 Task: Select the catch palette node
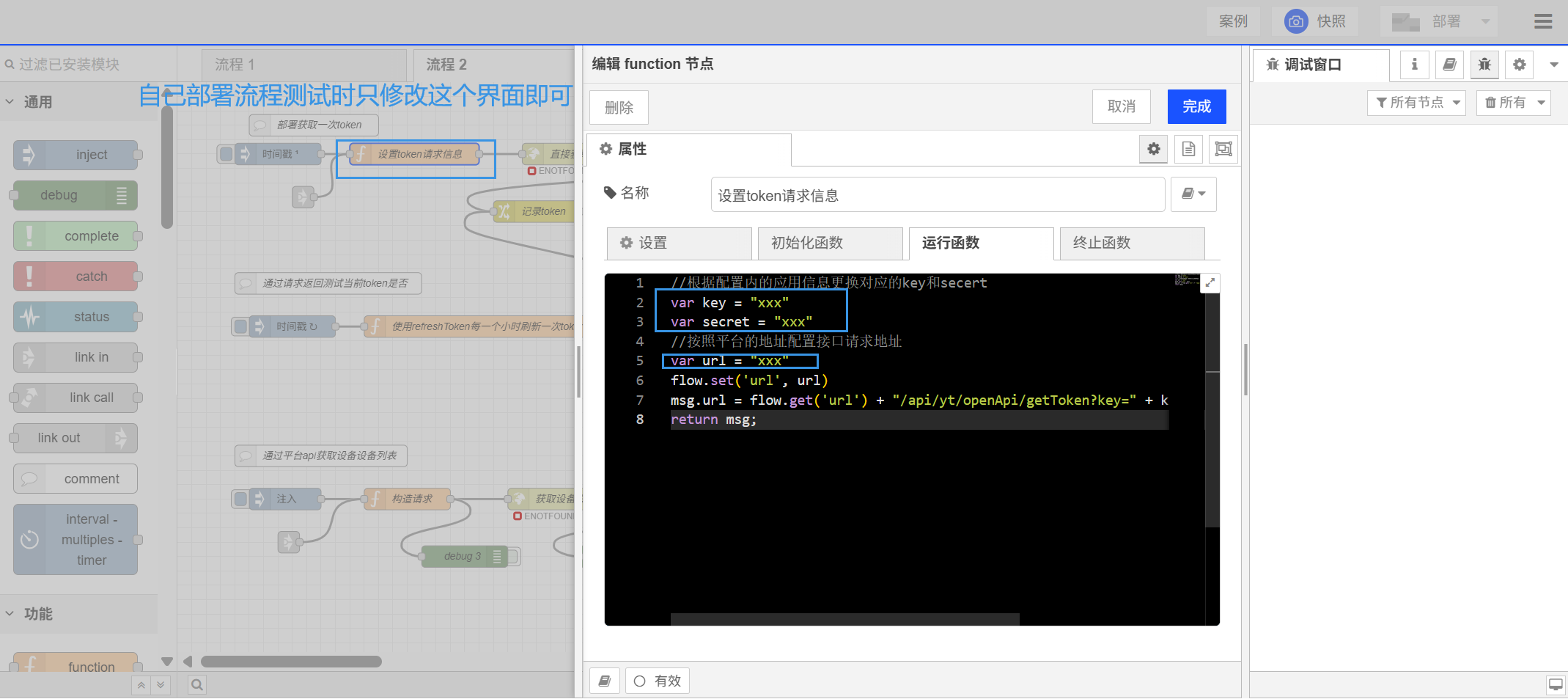pyautogui.click(x=76, y=277)
